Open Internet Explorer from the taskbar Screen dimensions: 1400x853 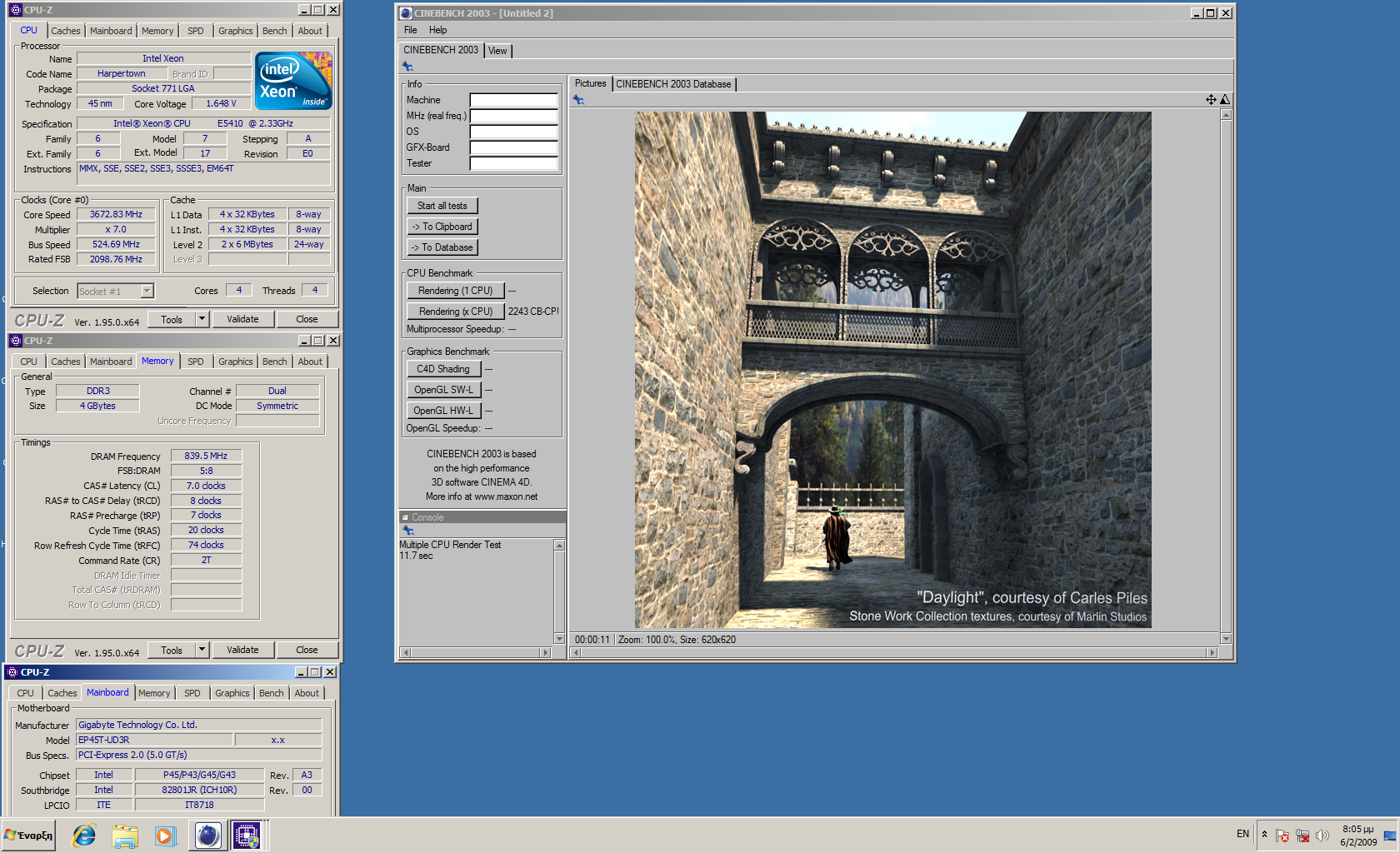(x=84, y=836)
